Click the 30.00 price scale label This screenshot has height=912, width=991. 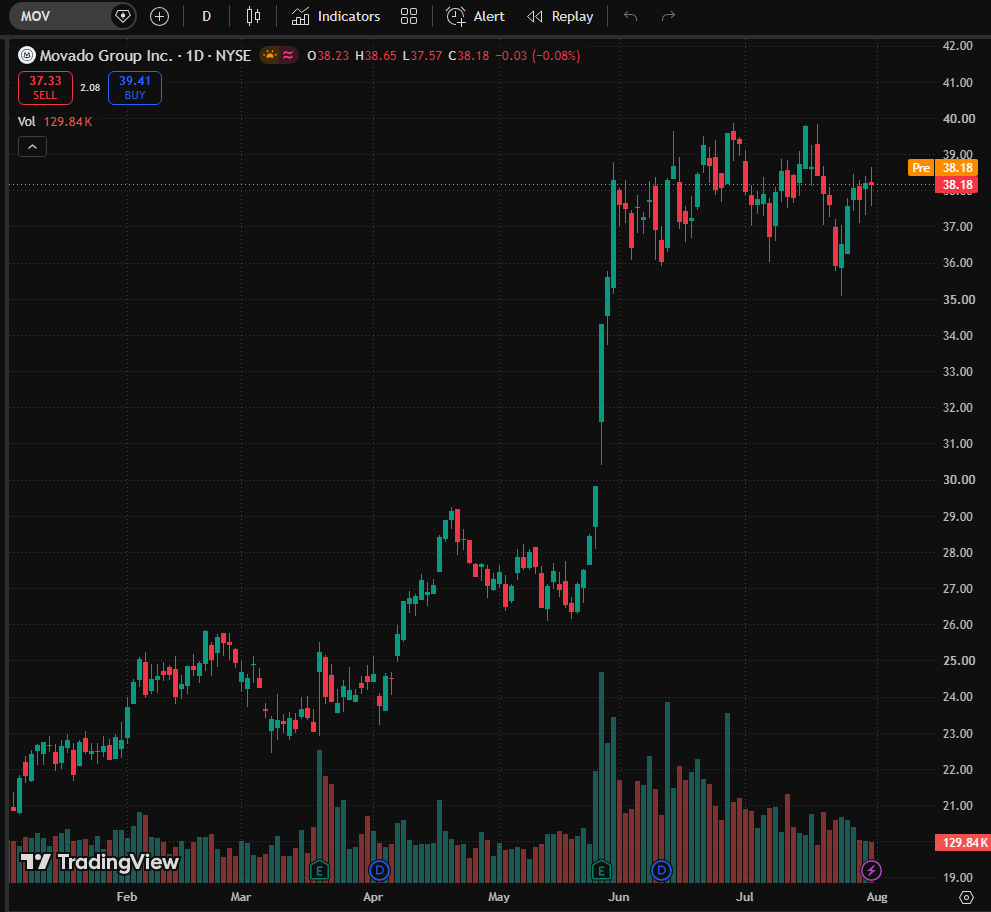[959, 480]
